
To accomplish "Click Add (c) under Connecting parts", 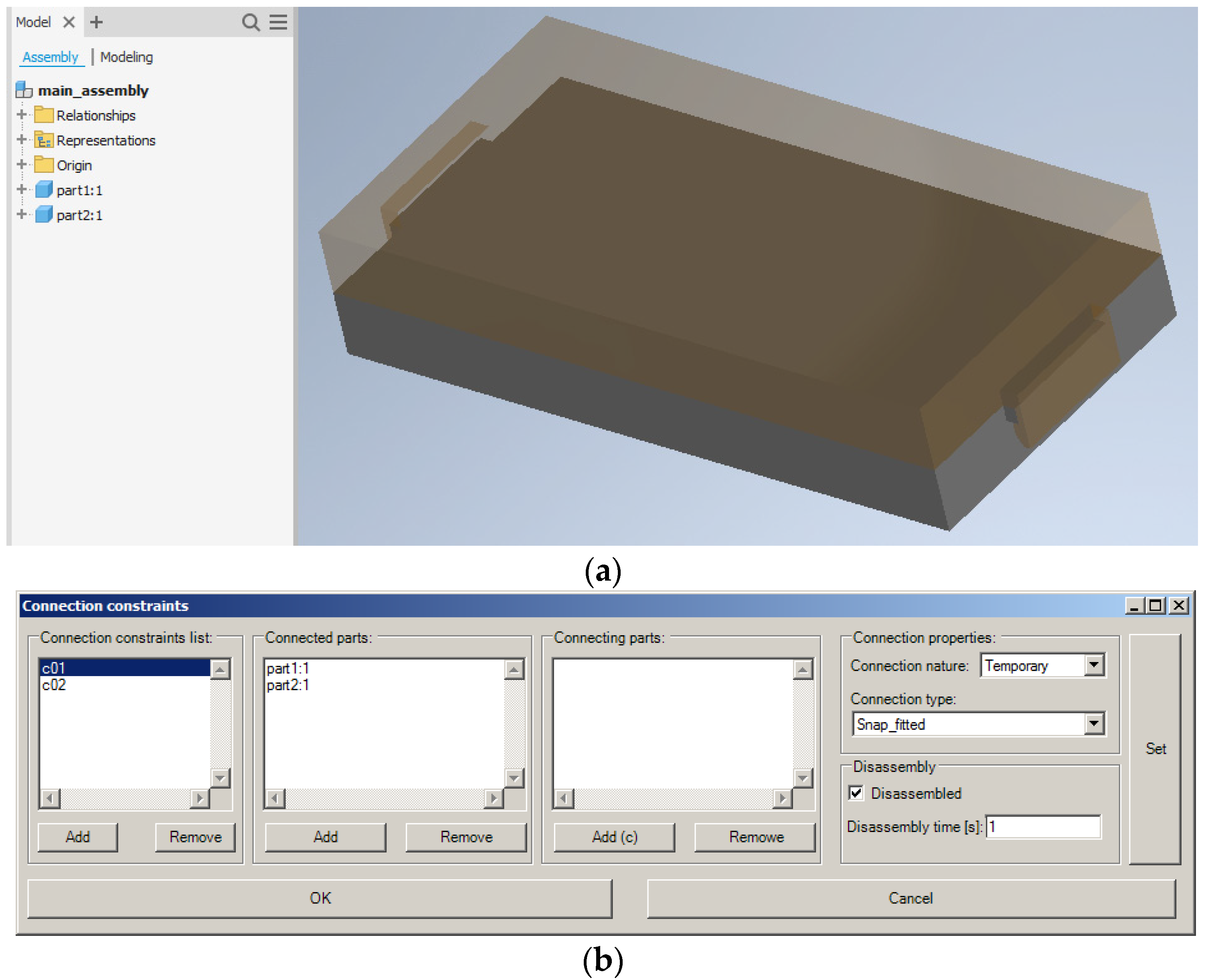I will pos(614,836).
